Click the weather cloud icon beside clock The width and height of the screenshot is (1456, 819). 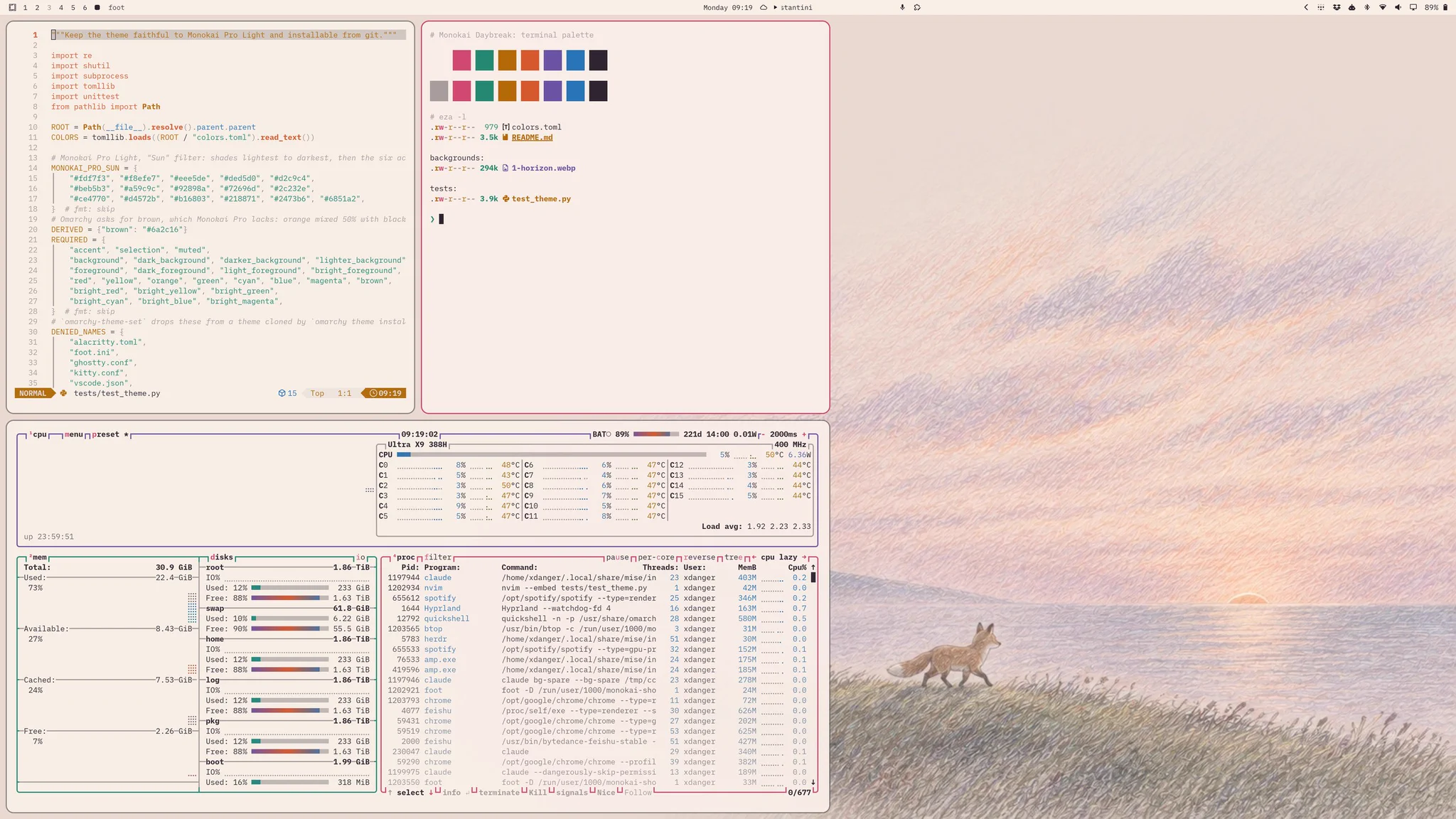pos(764,8)
